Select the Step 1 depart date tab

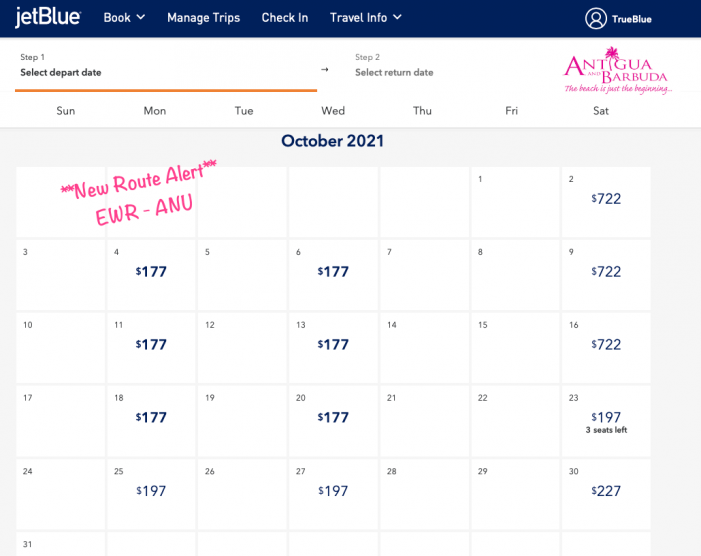click(x=165, y=67)
